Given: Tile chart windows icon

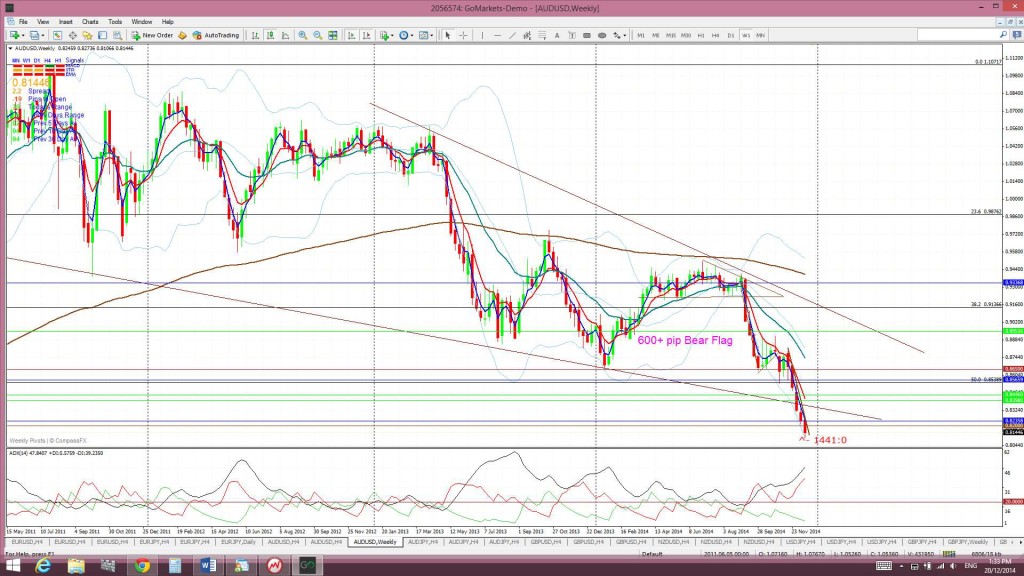Looking at the screenshot, I should point(332,35).
